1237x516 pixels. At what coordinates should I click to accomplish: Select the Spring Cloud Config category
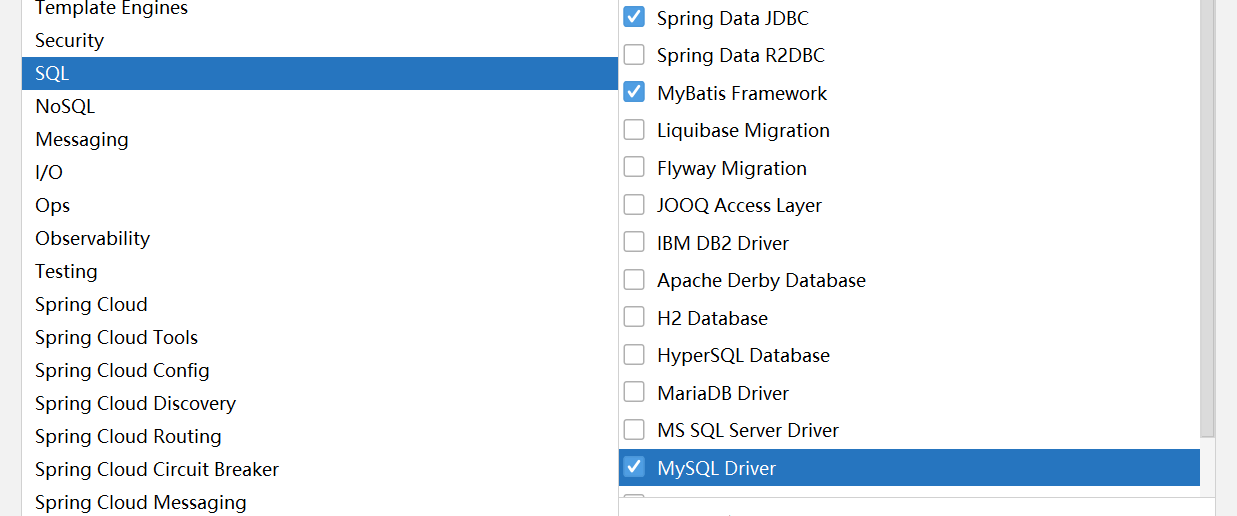[320, 371]
